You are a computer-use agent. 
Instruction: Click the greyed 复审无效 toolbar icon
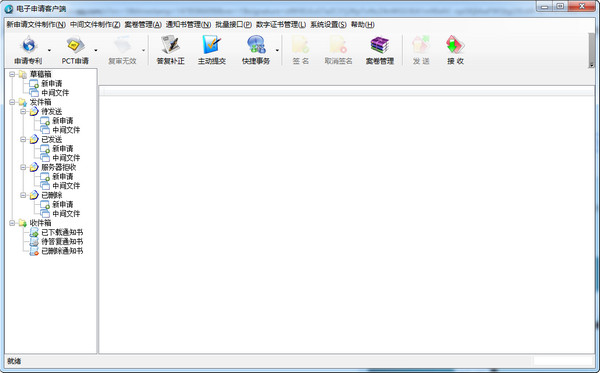point(122,45)
